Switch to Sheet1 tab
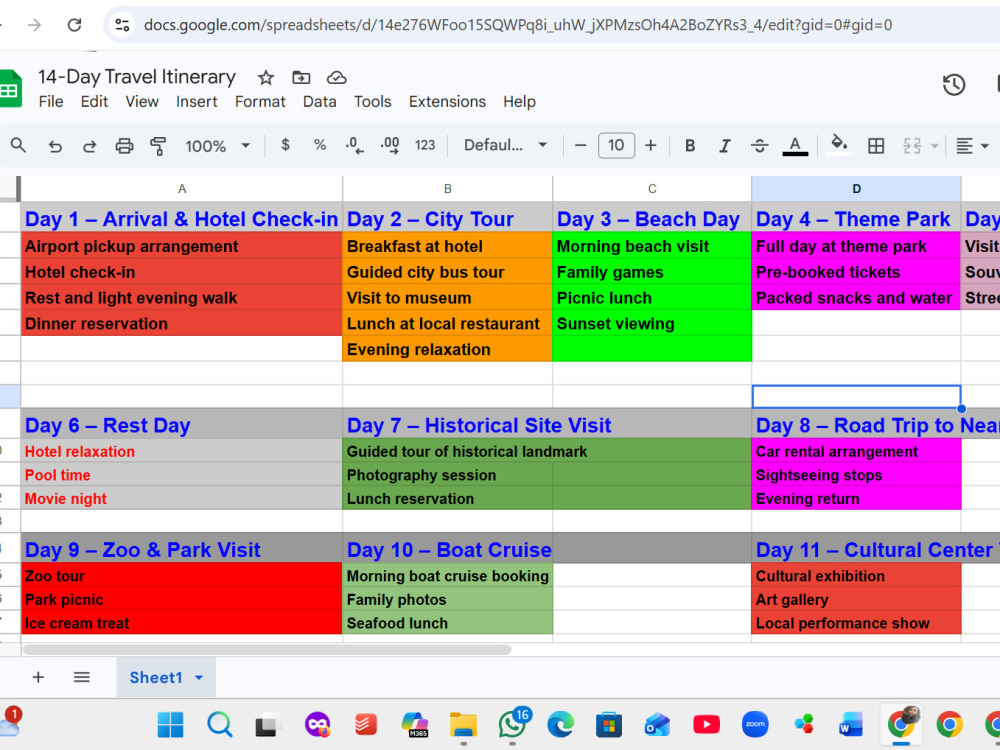The height and width of the screenshot is (750, 1000). coord(156,677)
